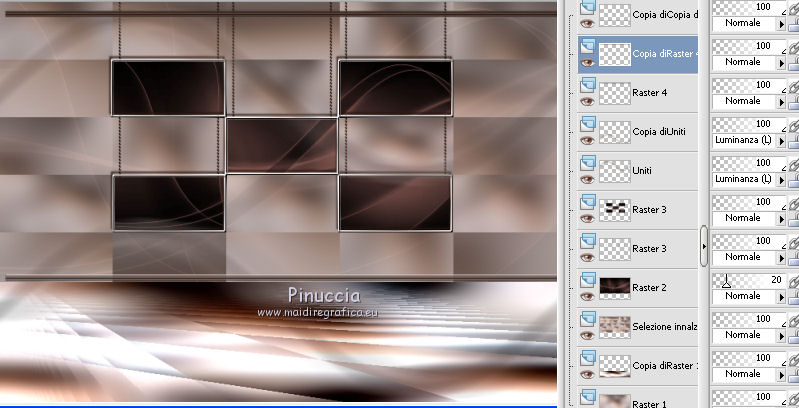Click the raster layer type icon of Raster 4
799x408 pixels.
(588, 85)
